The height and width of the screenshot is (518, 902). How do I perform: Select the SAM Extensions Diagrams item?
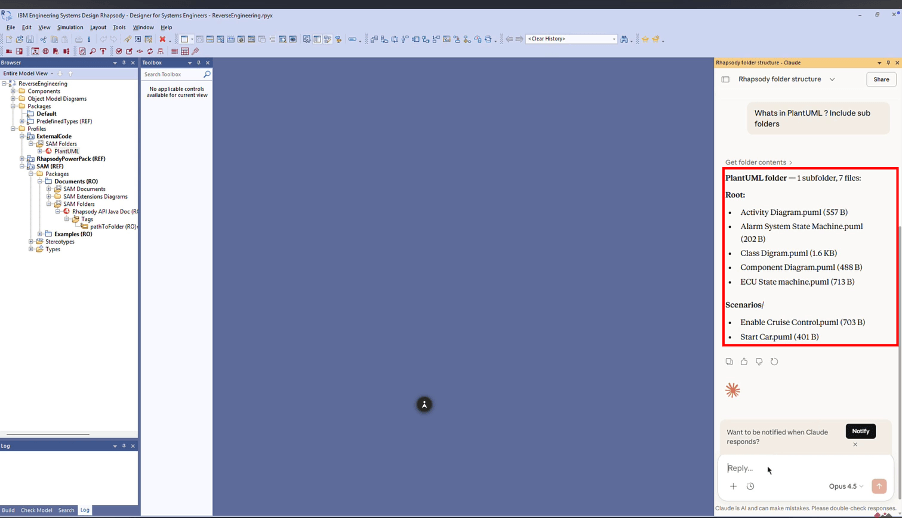(95, 196)
